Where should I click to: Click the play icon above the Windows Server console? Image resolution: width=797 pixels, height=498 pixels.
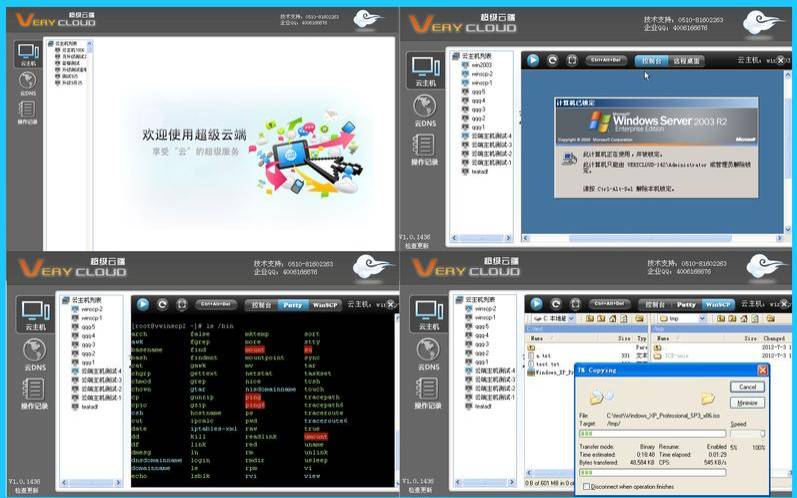[533, 60]
